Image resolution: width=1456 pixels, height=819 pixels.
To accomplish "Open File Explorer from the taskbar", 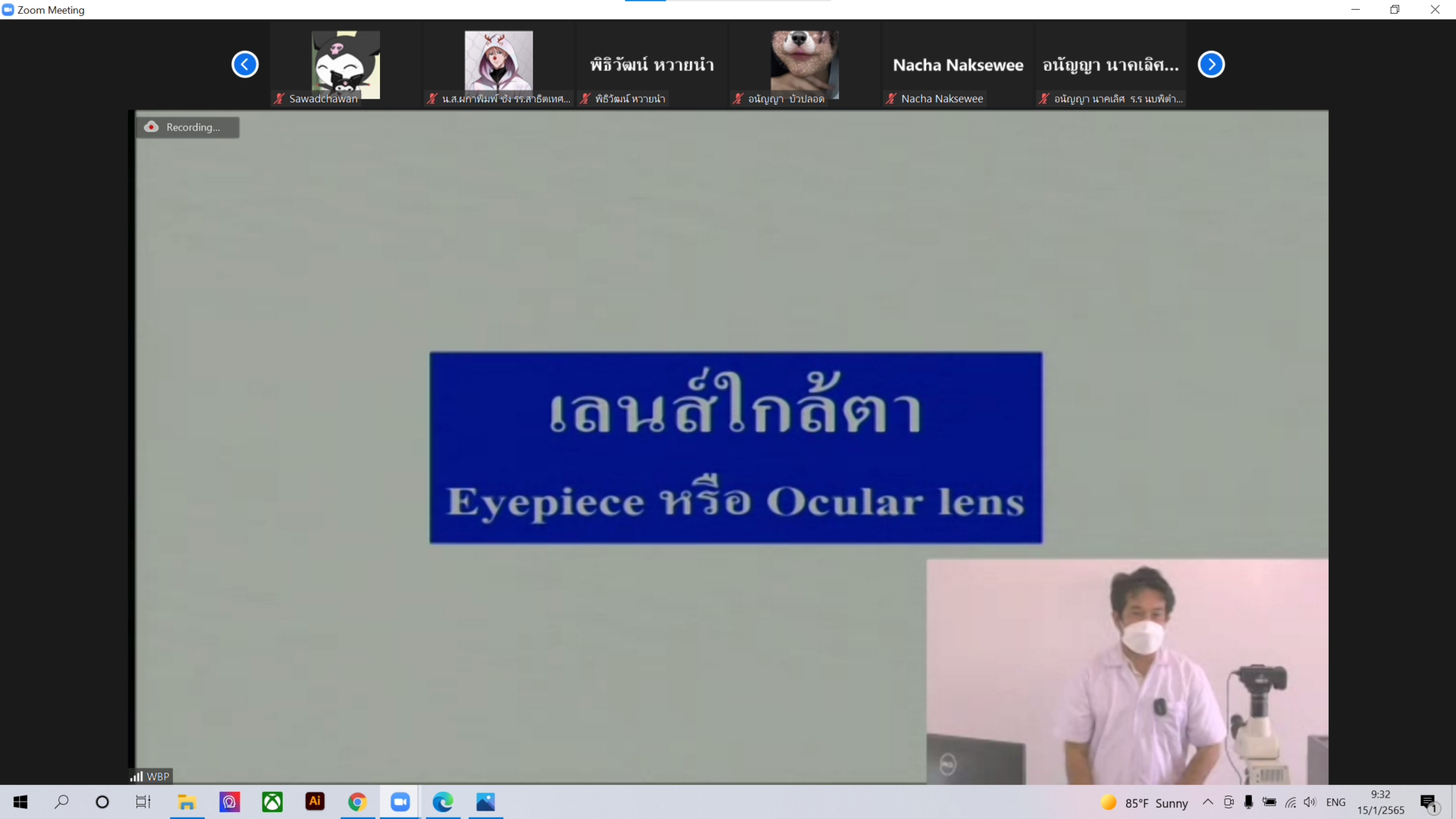I will 187,802.
